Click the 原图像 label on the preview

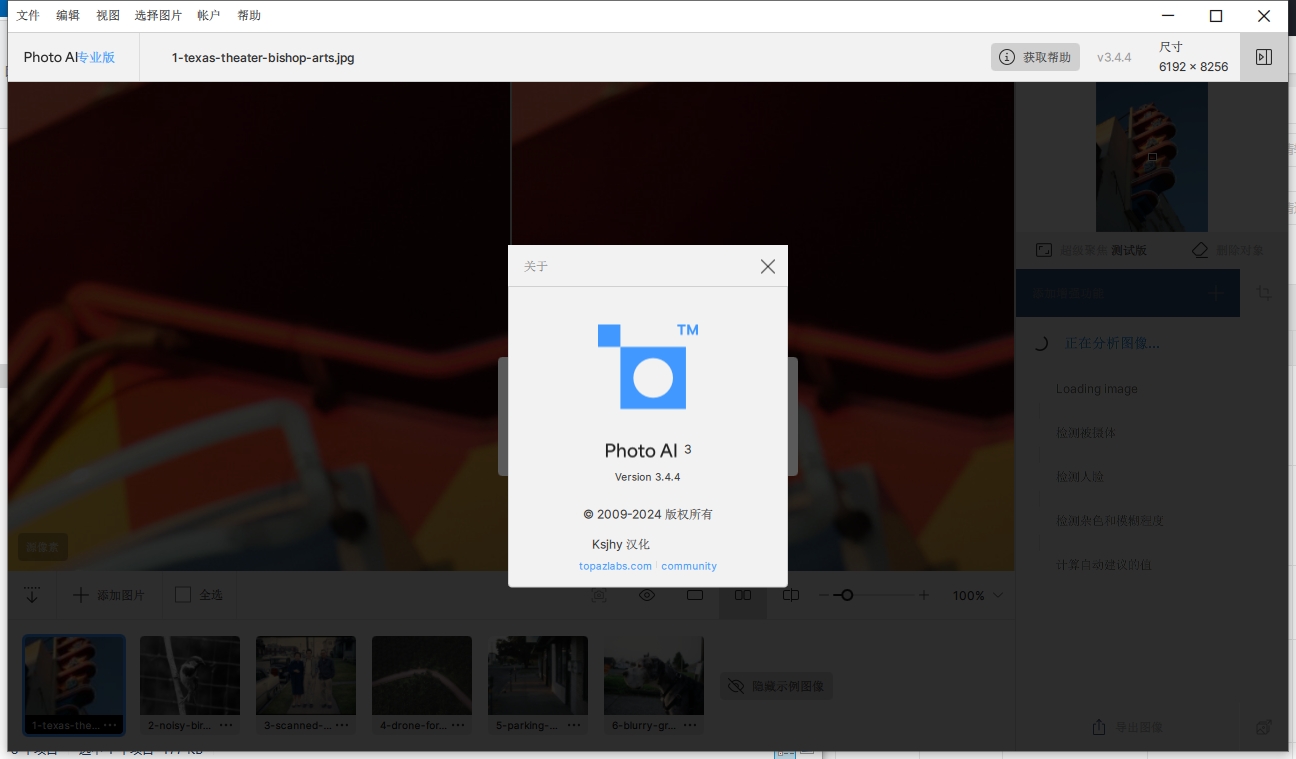pos(43,547)
